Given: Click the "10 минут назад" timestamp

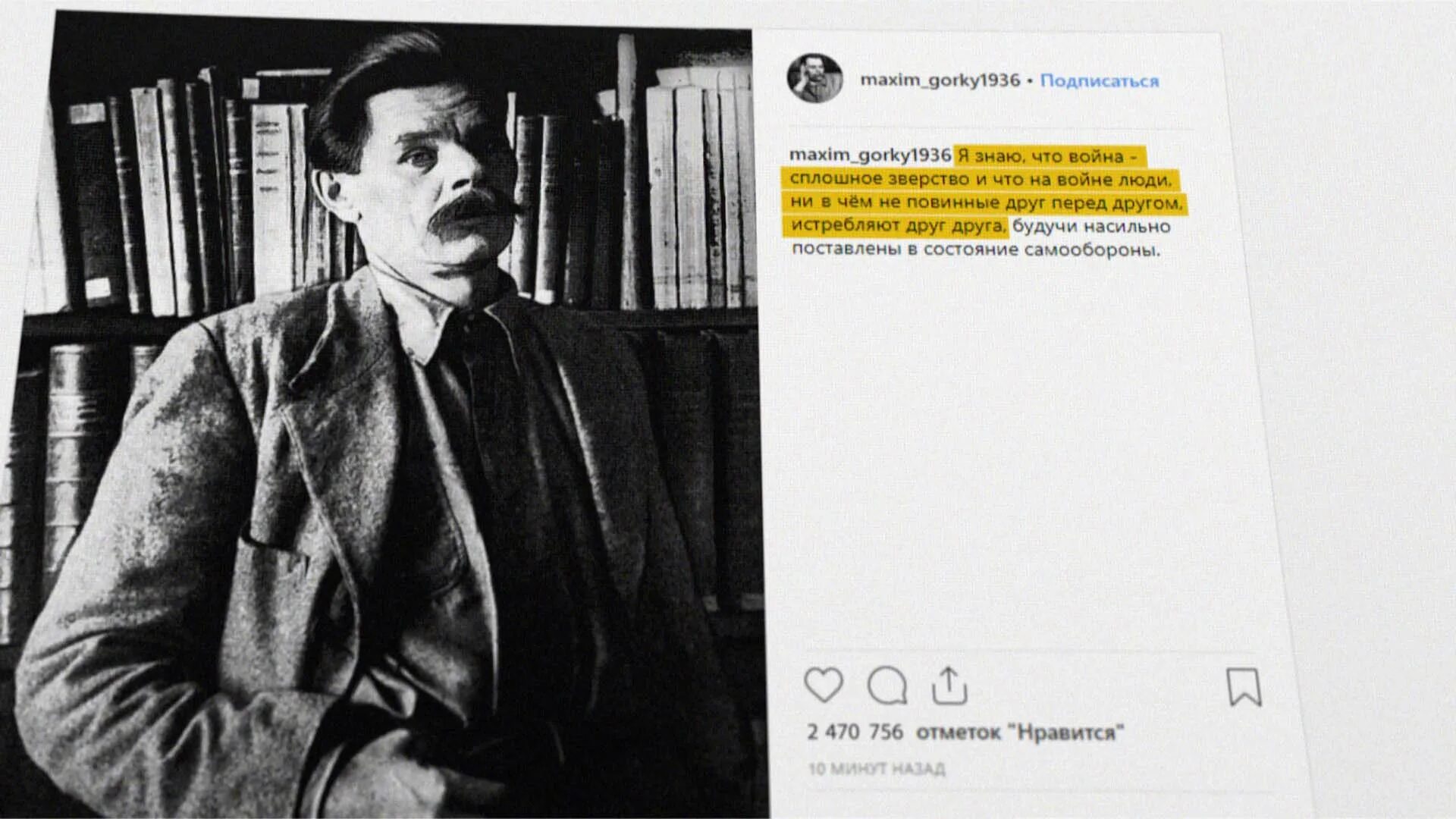Looking at the screenshot, I should point(877,769).
